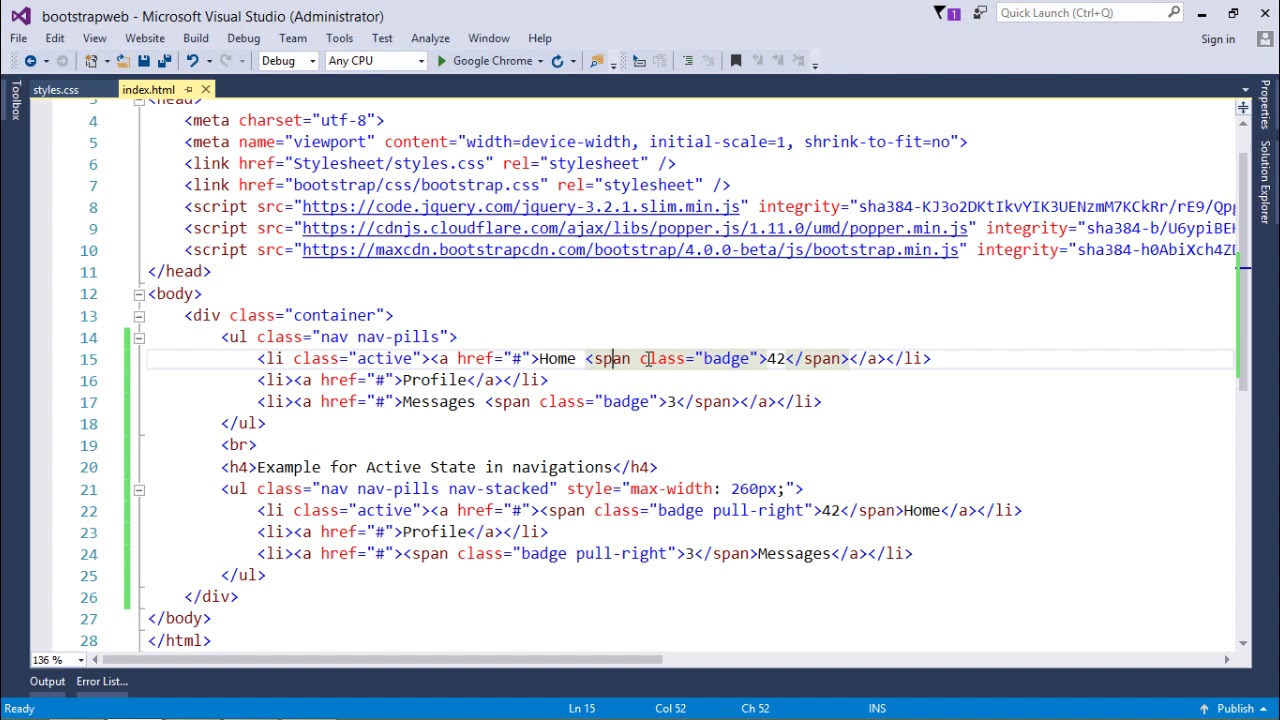This screenshot has width=1280, height=720.
Task: Follow the maxcdn bootstrap.min.js URL link
Action: (630, 250)
